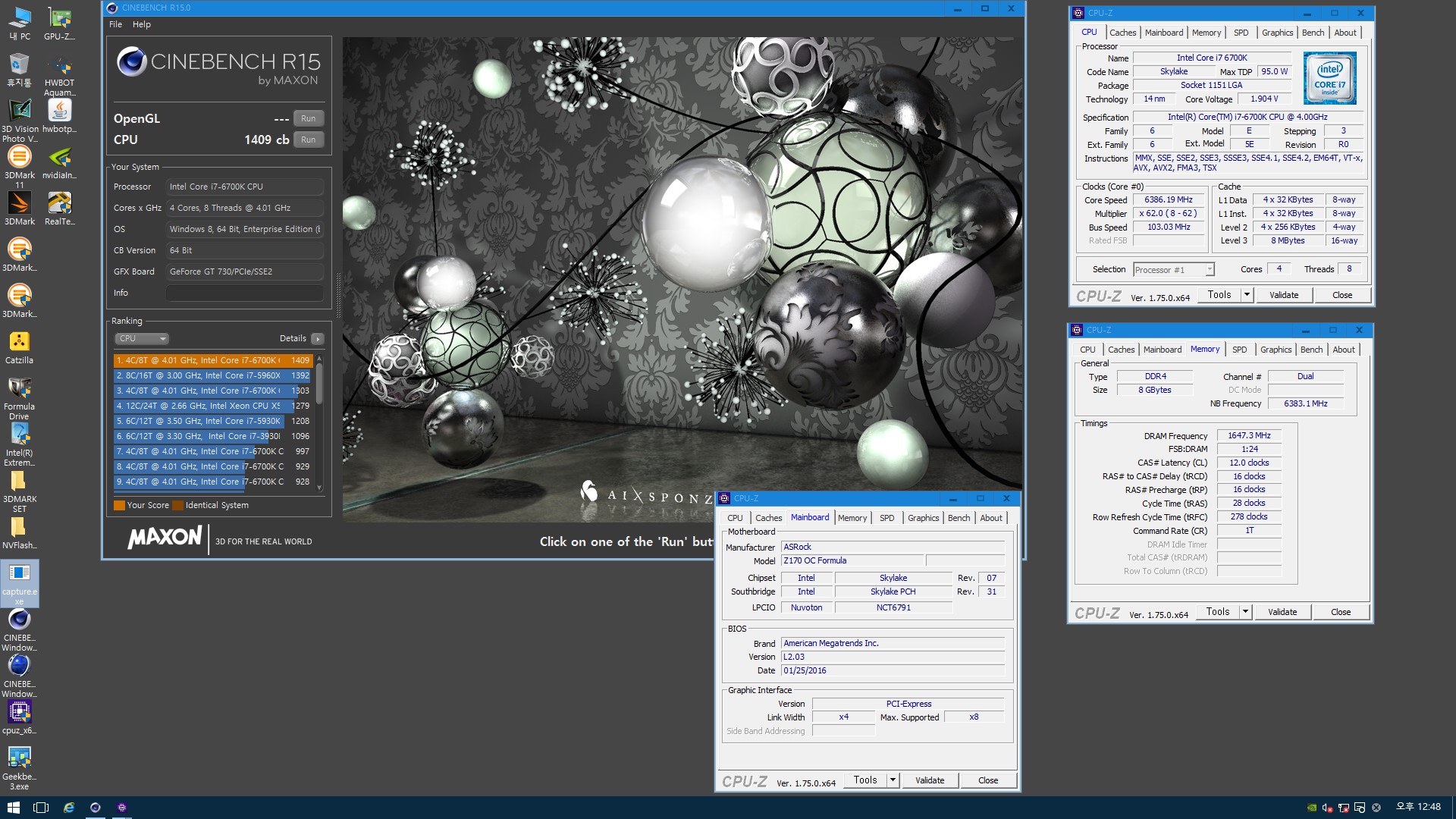Open Bench tab in top CPU-Z window
The image size is (1456, 819).
(1313, 33)
